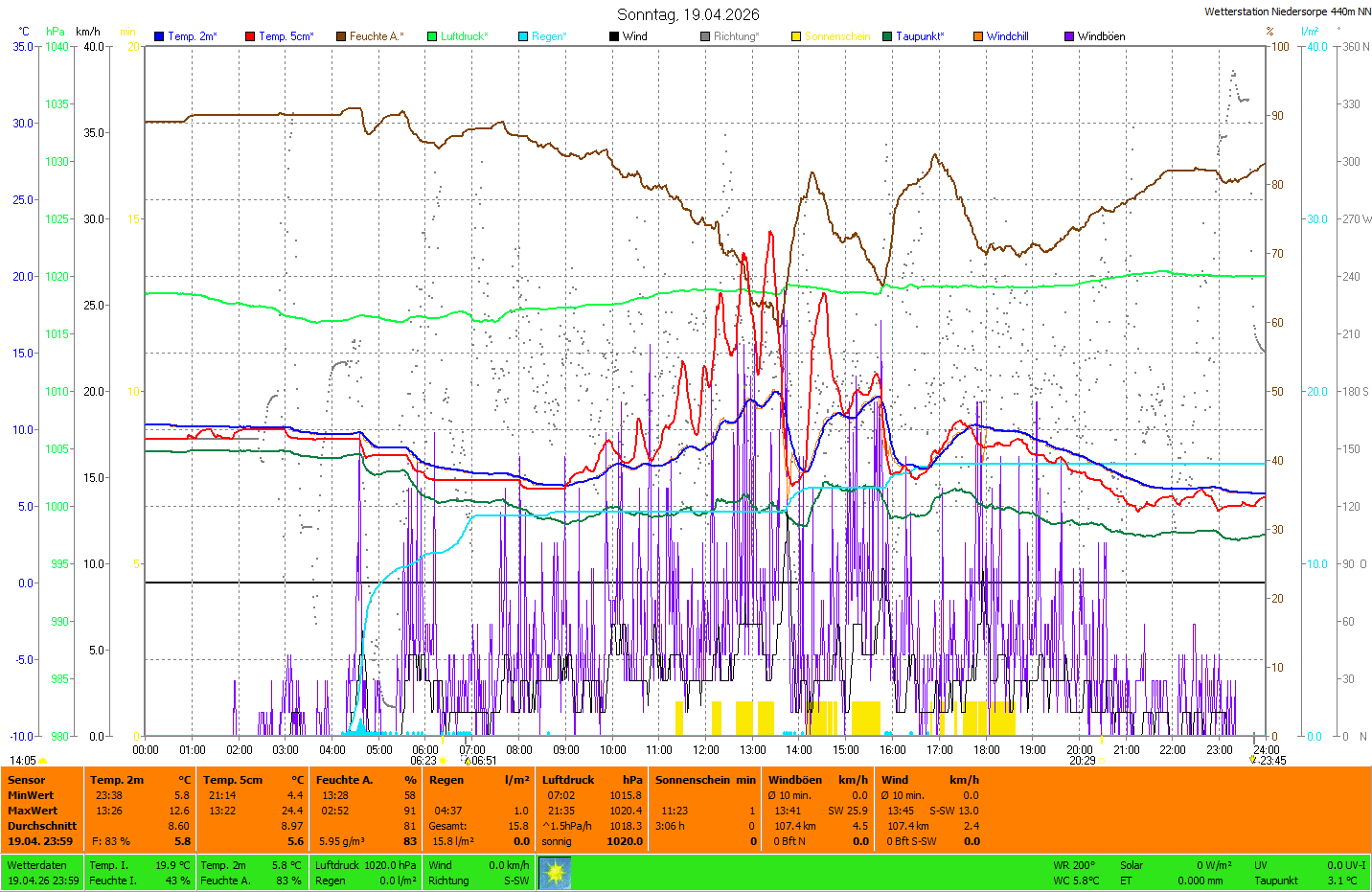Screen dimensions: 1372x892
Task: Click the yellow Sonnenschein legend square
Action: pos(796,36)
